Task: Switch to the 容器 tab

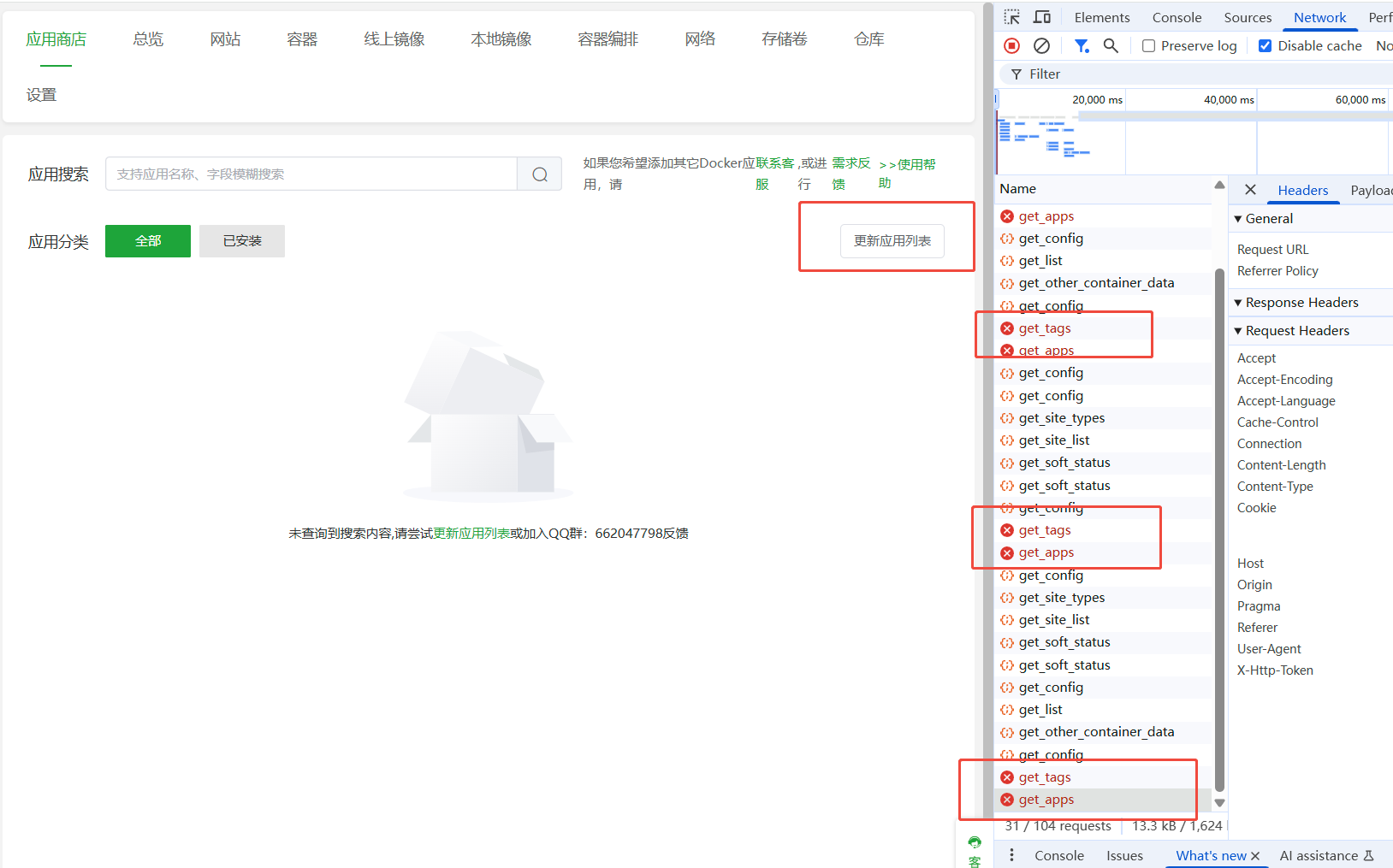Action: tap(302, 39)
